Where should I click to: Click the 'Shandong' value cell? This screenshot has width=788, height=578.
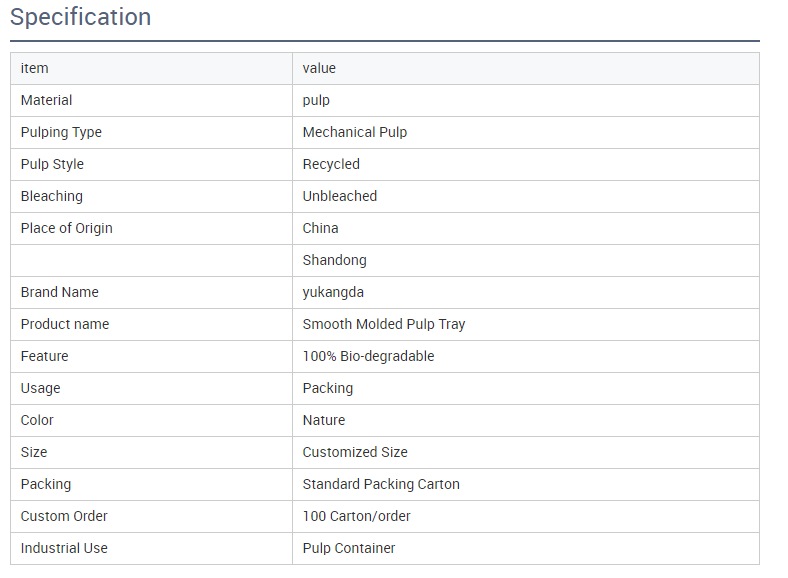tap(335, 260)
